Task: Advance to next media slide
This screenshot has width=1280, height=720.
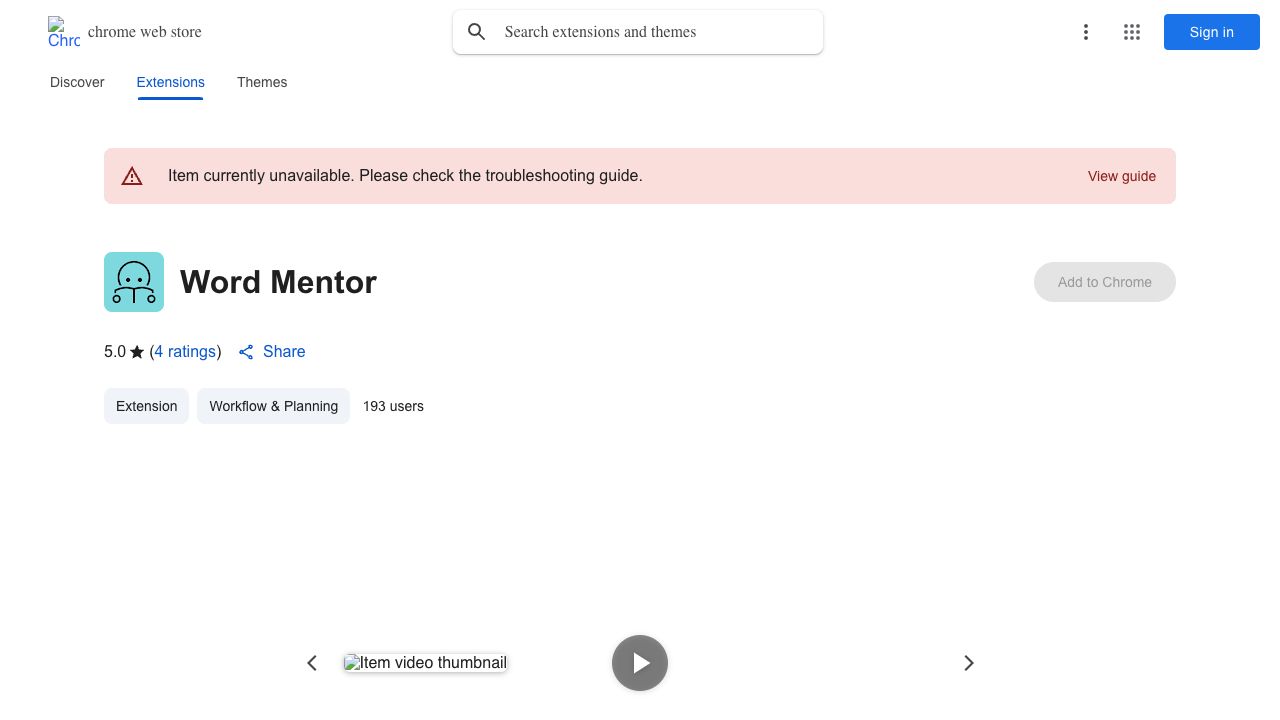Action: [x=968, y=663]
